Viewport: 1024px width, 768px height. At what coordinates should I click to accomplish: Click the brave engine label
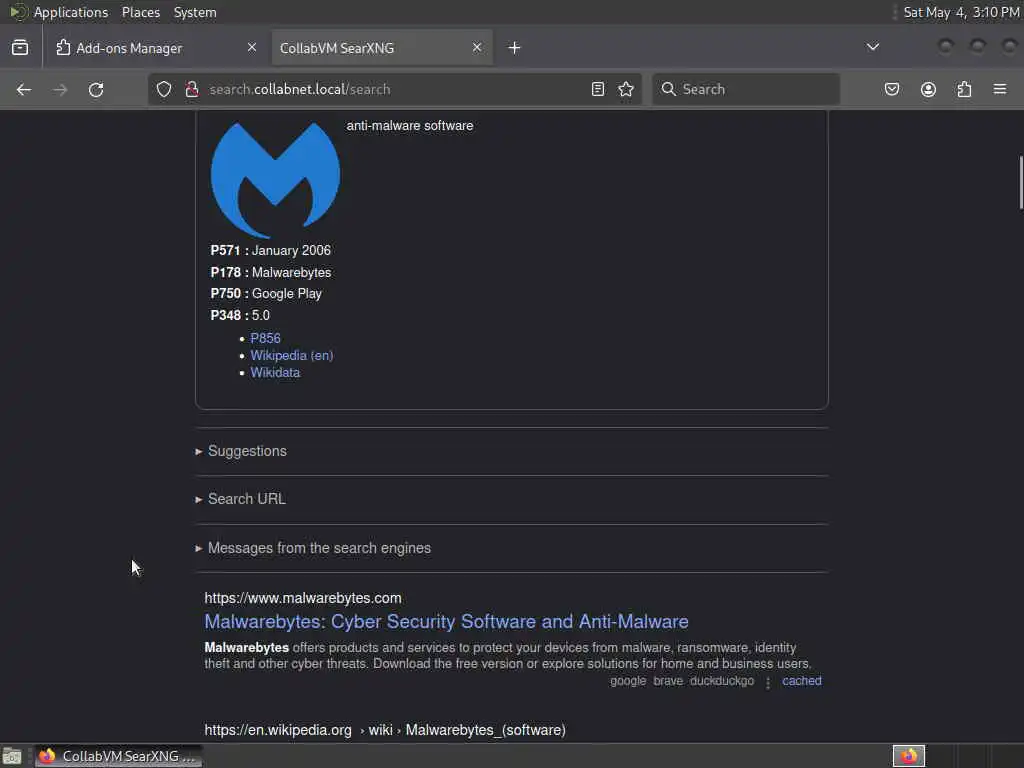point(667,680)
